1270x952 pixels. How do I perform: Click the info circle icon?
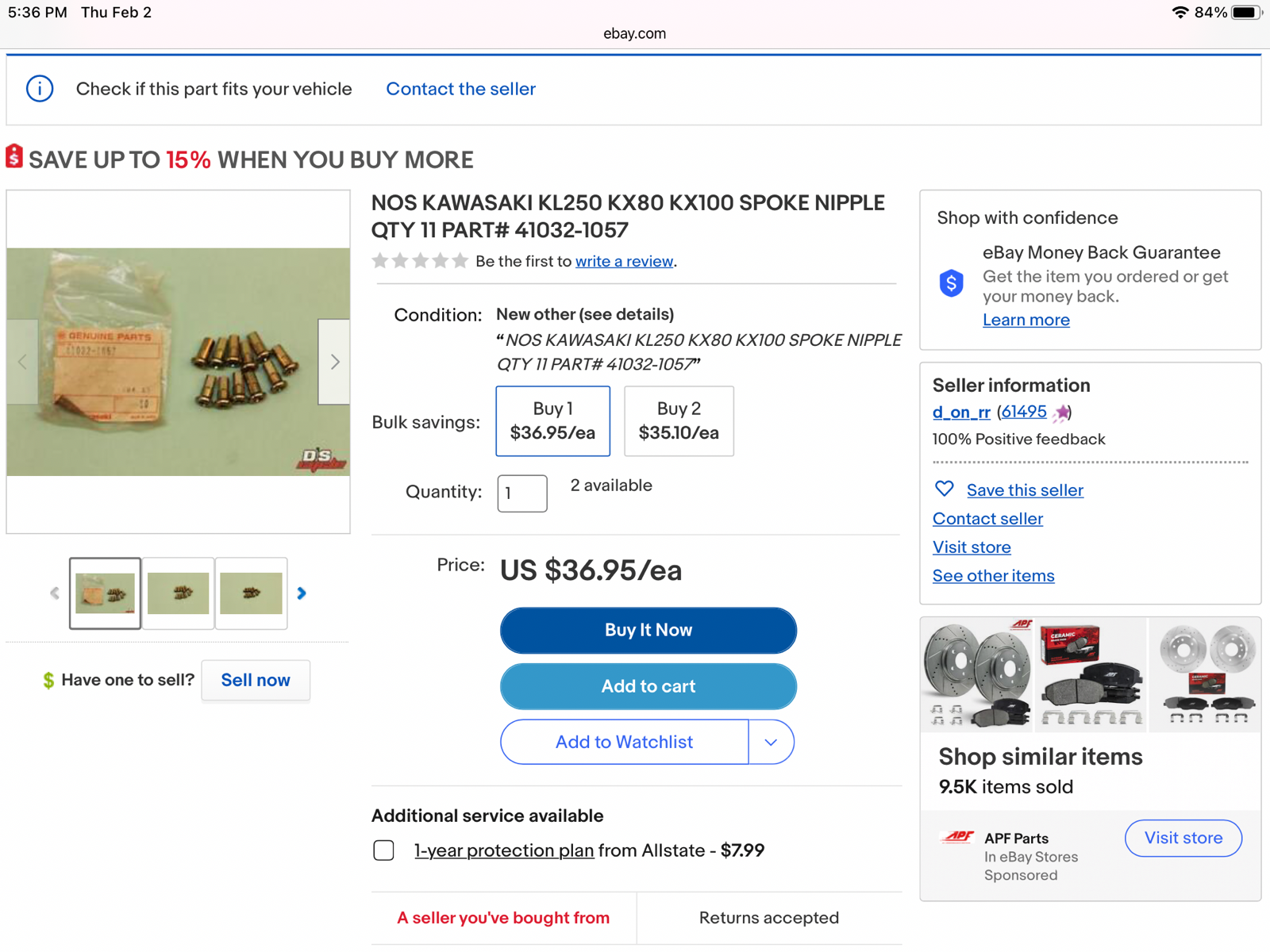pos(40,89)
